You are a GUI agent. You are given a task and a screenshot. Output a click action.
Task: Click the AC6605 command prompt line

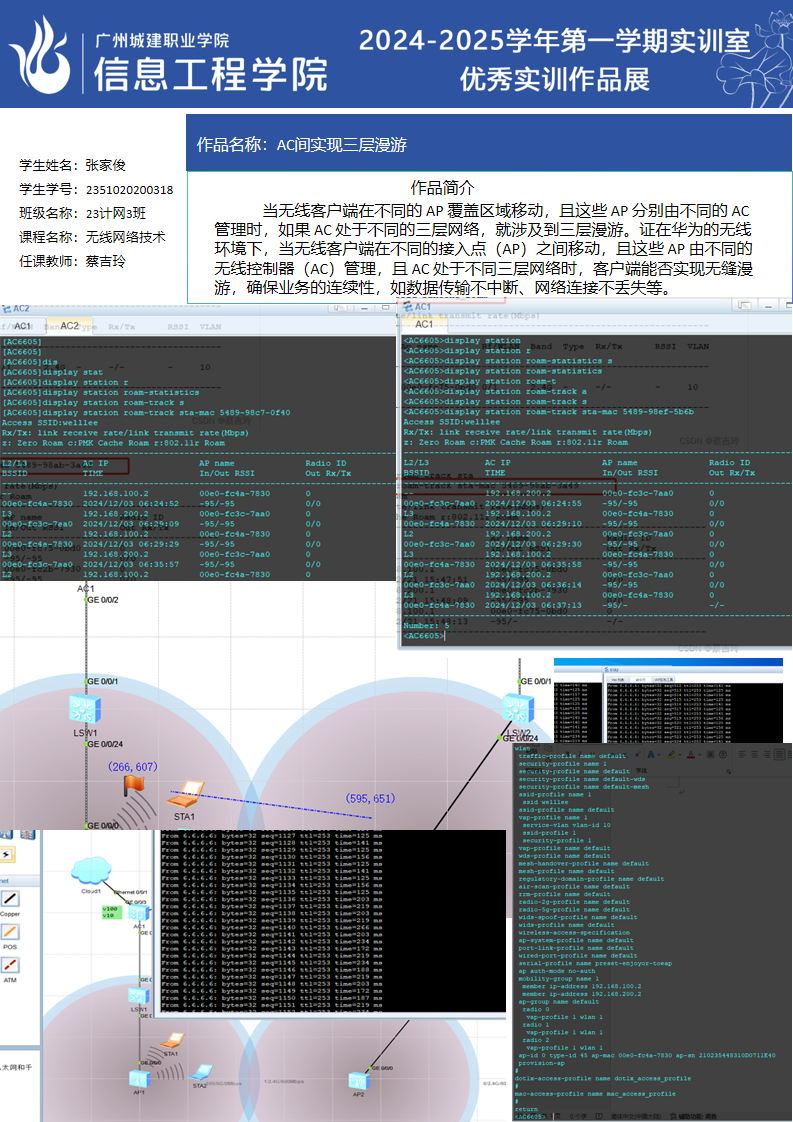(424, 636)
